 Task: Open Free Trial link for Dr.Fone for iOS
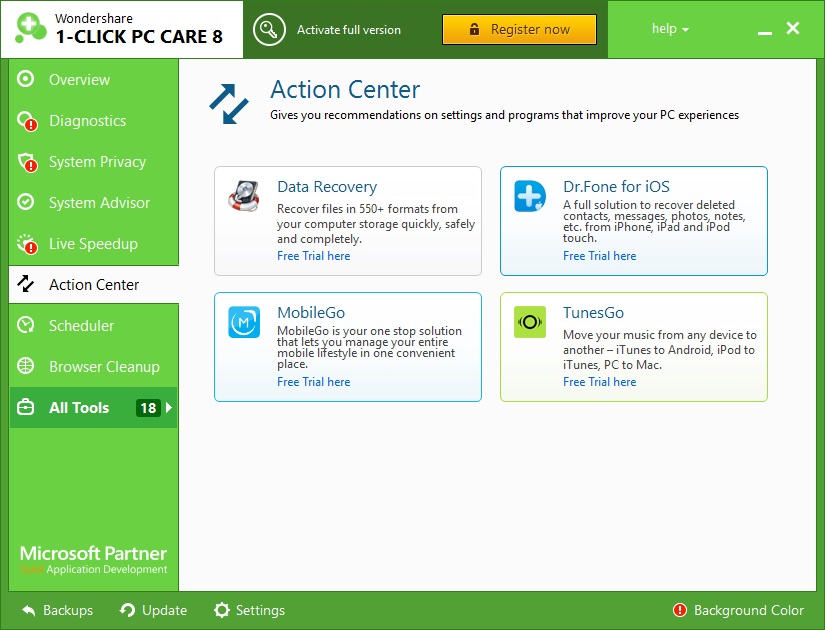click(x=599, y=256)
